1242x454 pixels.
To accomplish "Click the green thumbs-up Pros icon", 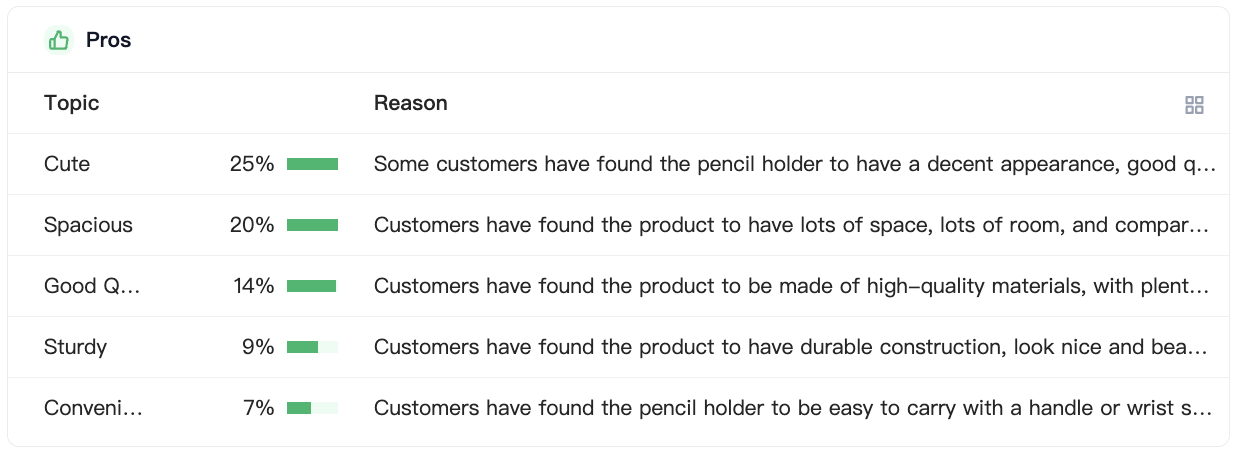I will tap(59, 40).
